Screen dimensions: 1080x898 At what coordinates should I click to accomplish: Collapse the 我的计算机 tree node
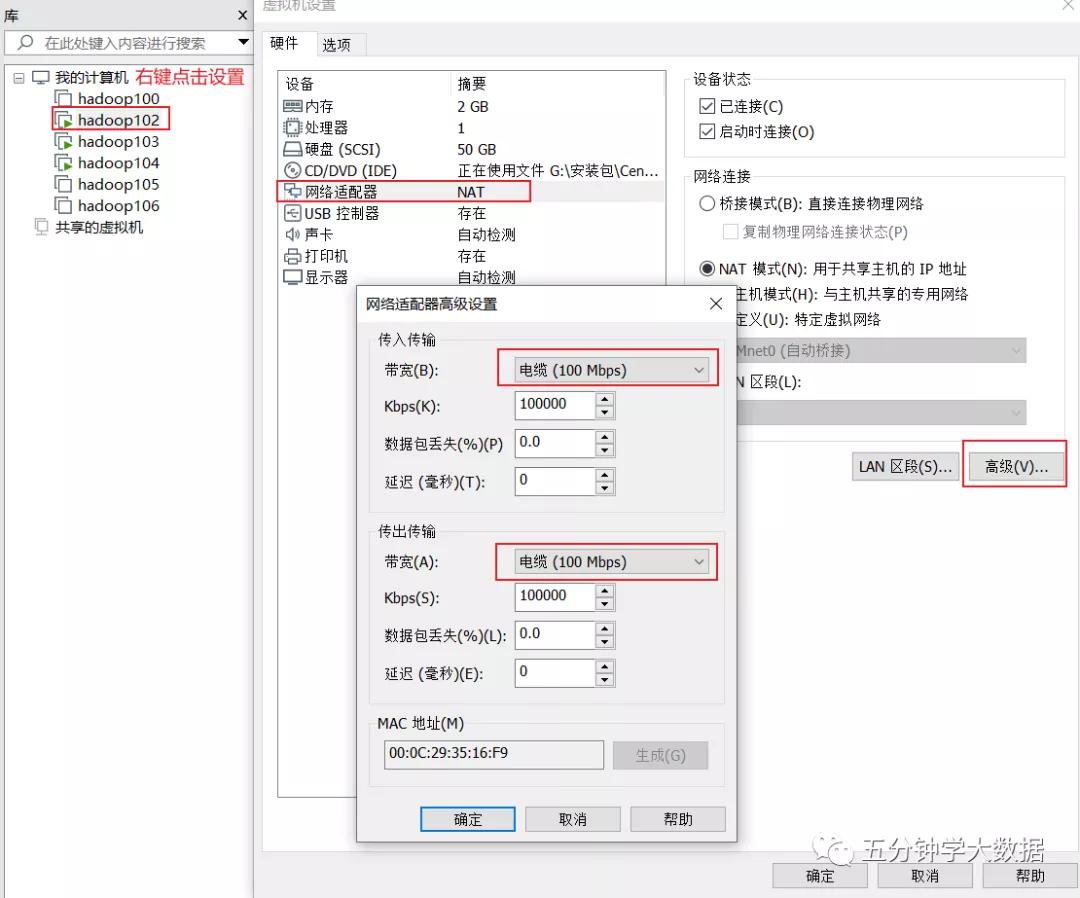click(x=21, y=76)
